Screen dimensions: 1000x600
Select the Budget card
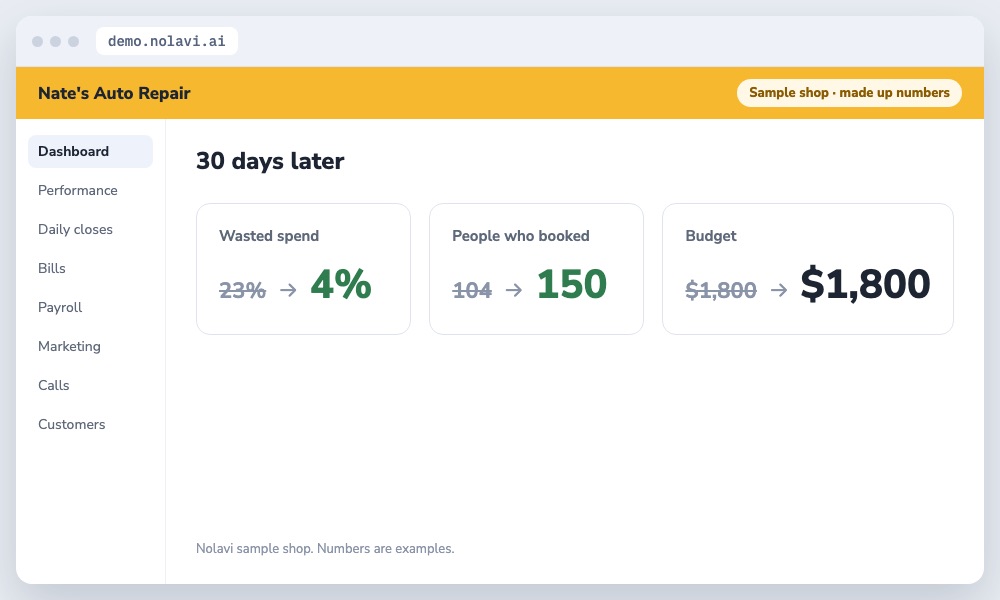(808, 269)
